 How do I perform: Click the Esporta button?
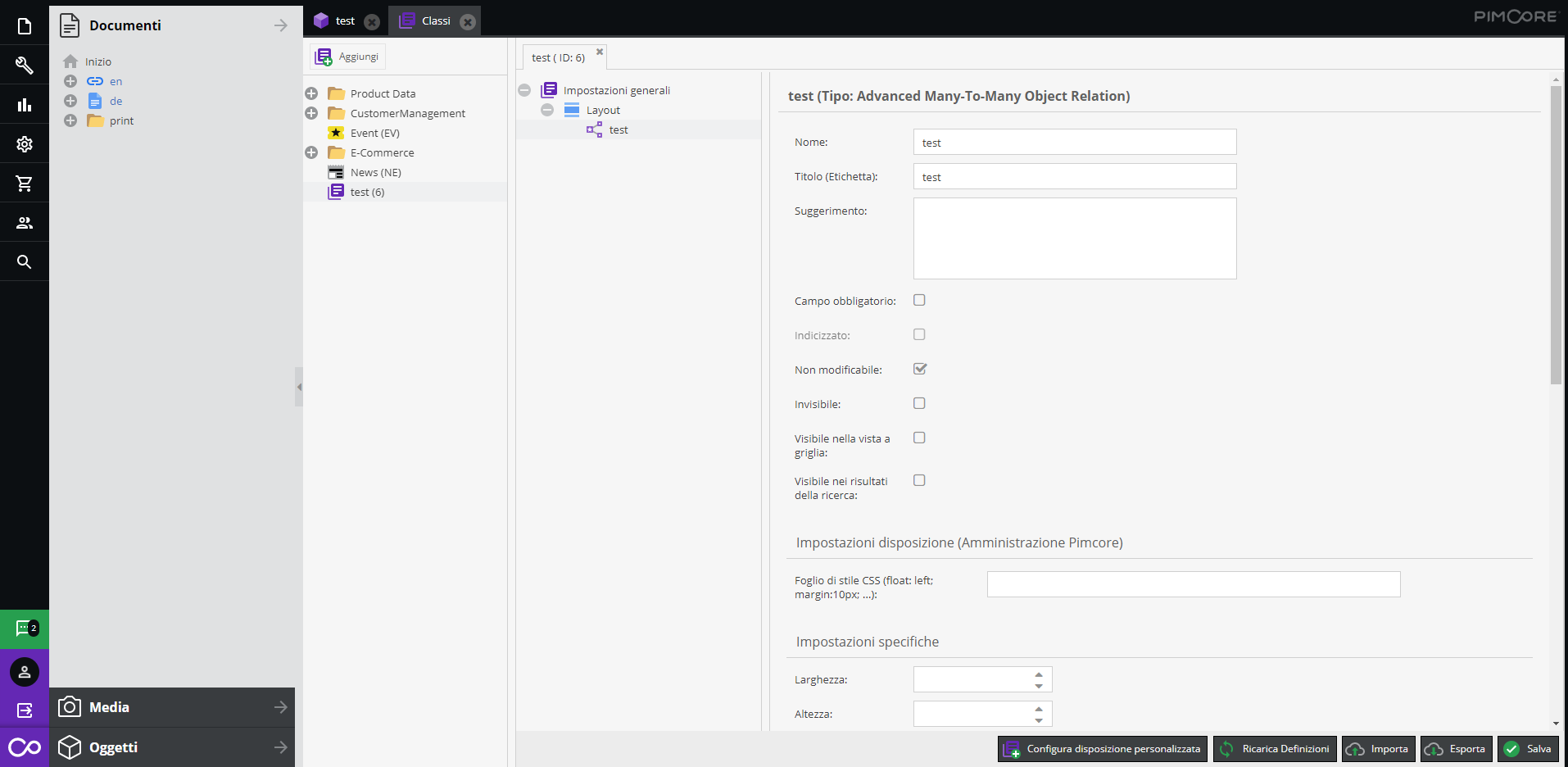pos(1456,749)
